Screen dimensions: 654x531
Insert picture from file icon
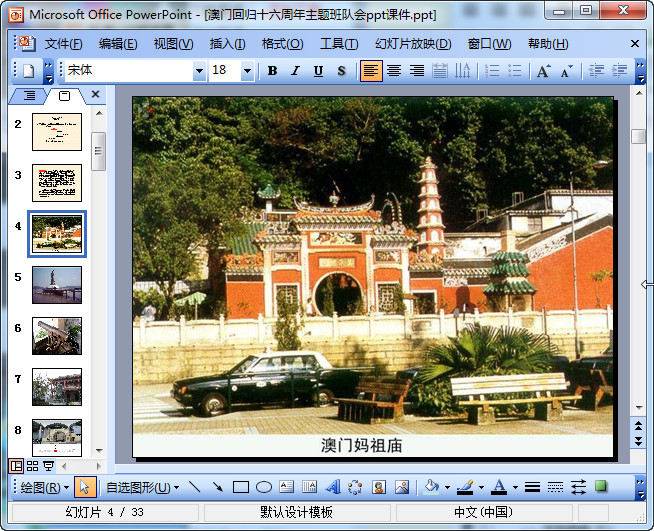pos(402,487)
